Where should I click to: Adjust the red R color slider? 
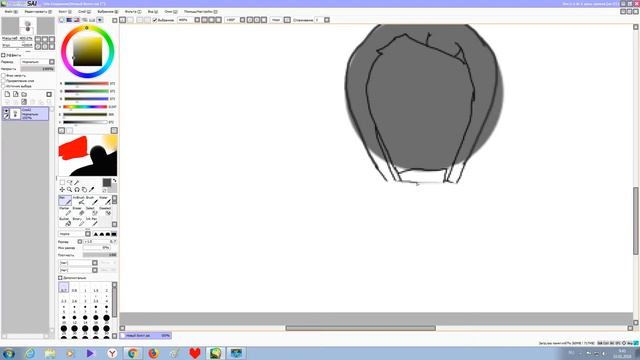86,84
